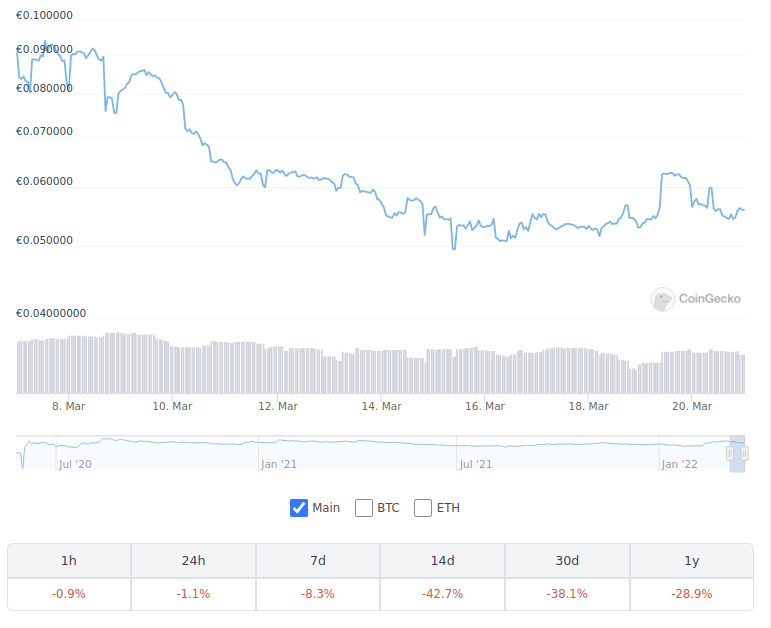Click Jul '20 on the navigator timeline
771x628 pixels.
75,464
